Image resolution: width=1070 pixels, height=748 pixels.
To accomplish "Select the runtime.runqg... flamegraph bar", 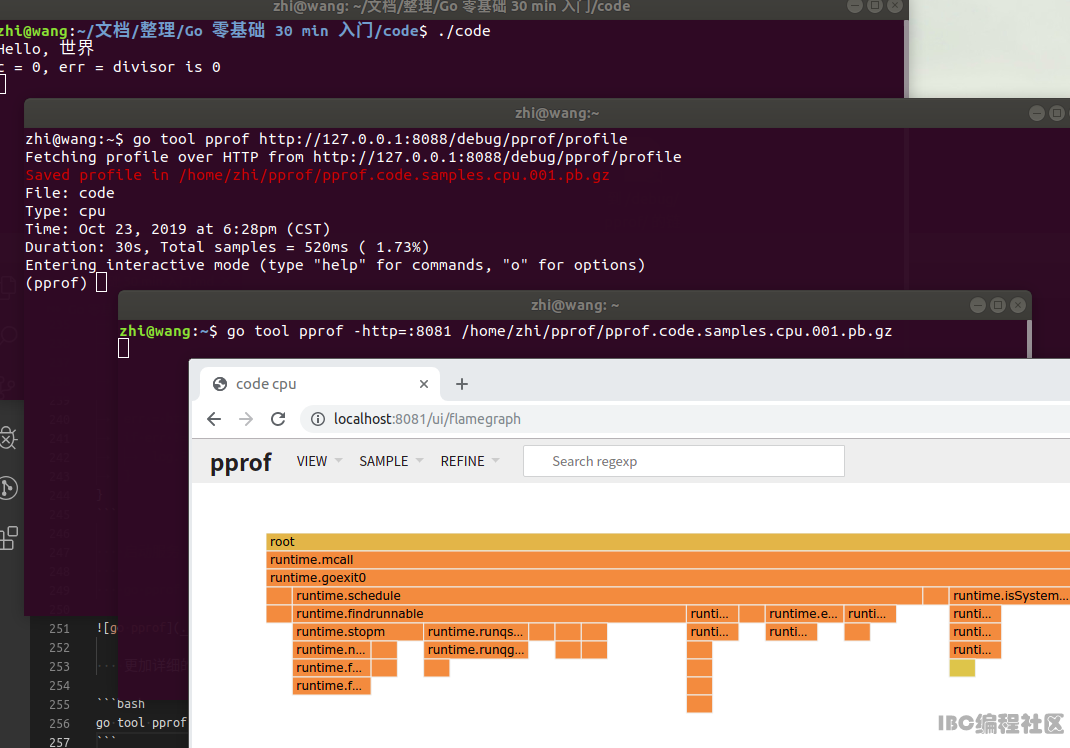I will coord(476,650).
